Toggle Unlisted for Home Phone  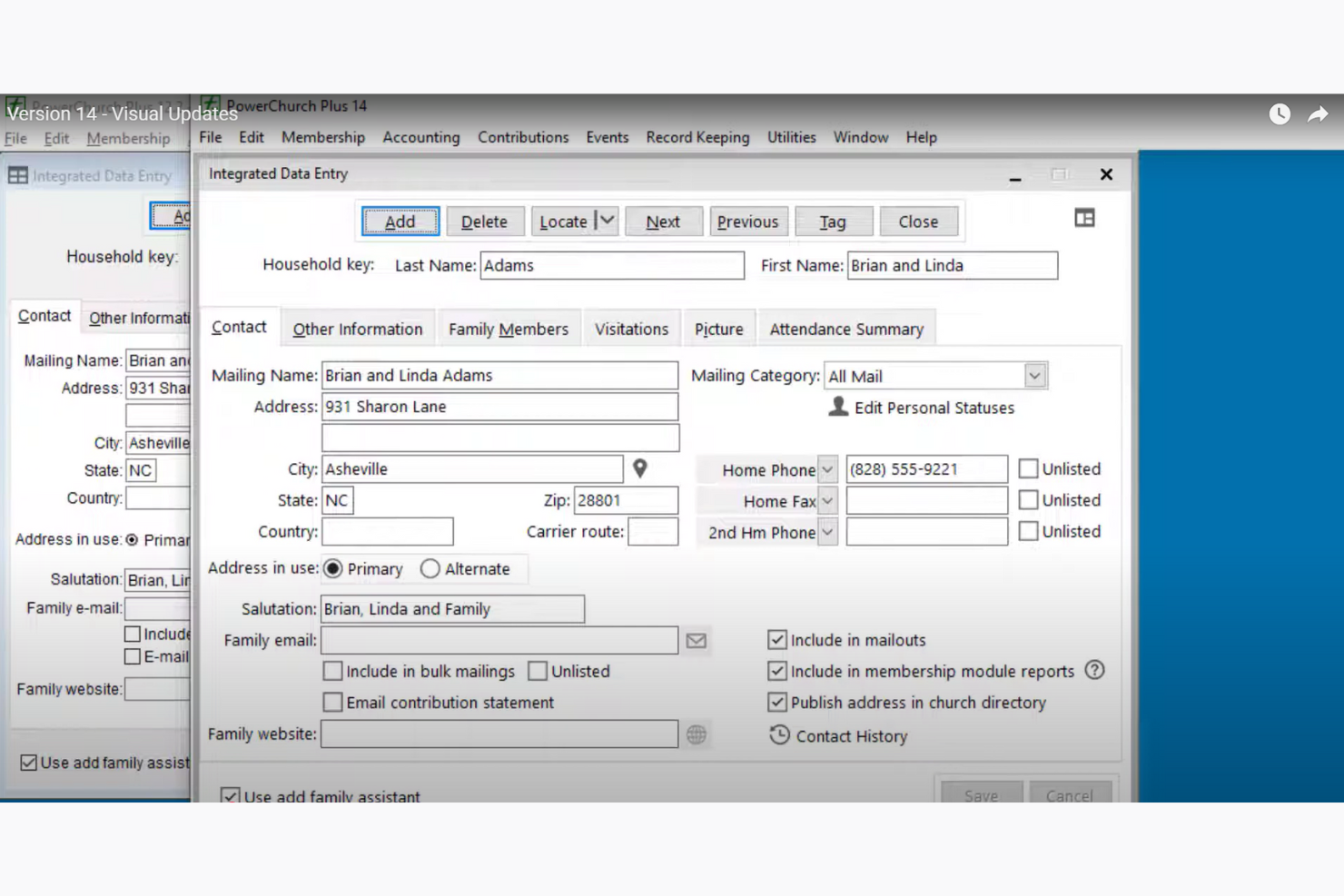(1028, 468)
